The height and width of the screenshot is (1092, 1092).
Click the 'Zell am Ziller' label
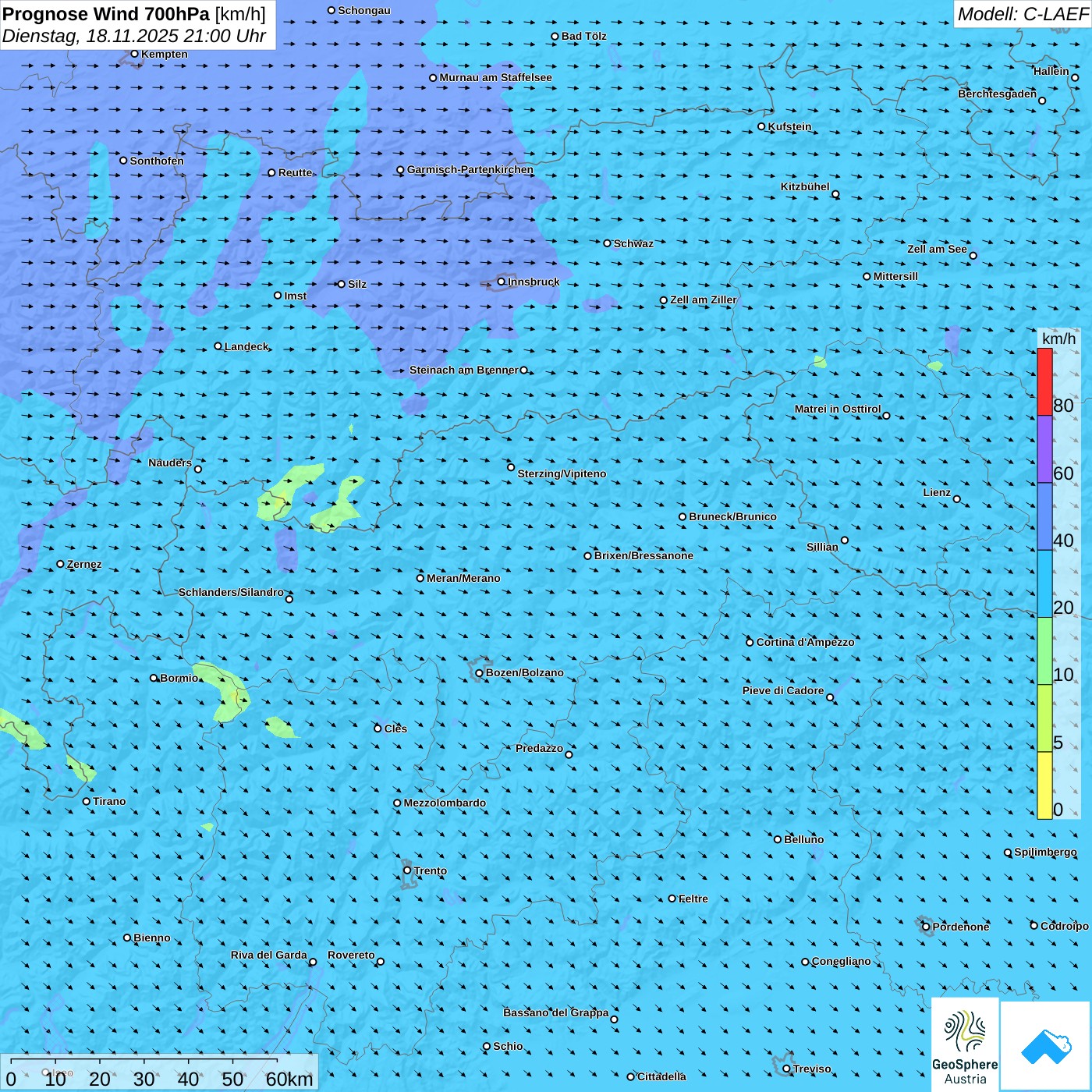tap(704, 300)
